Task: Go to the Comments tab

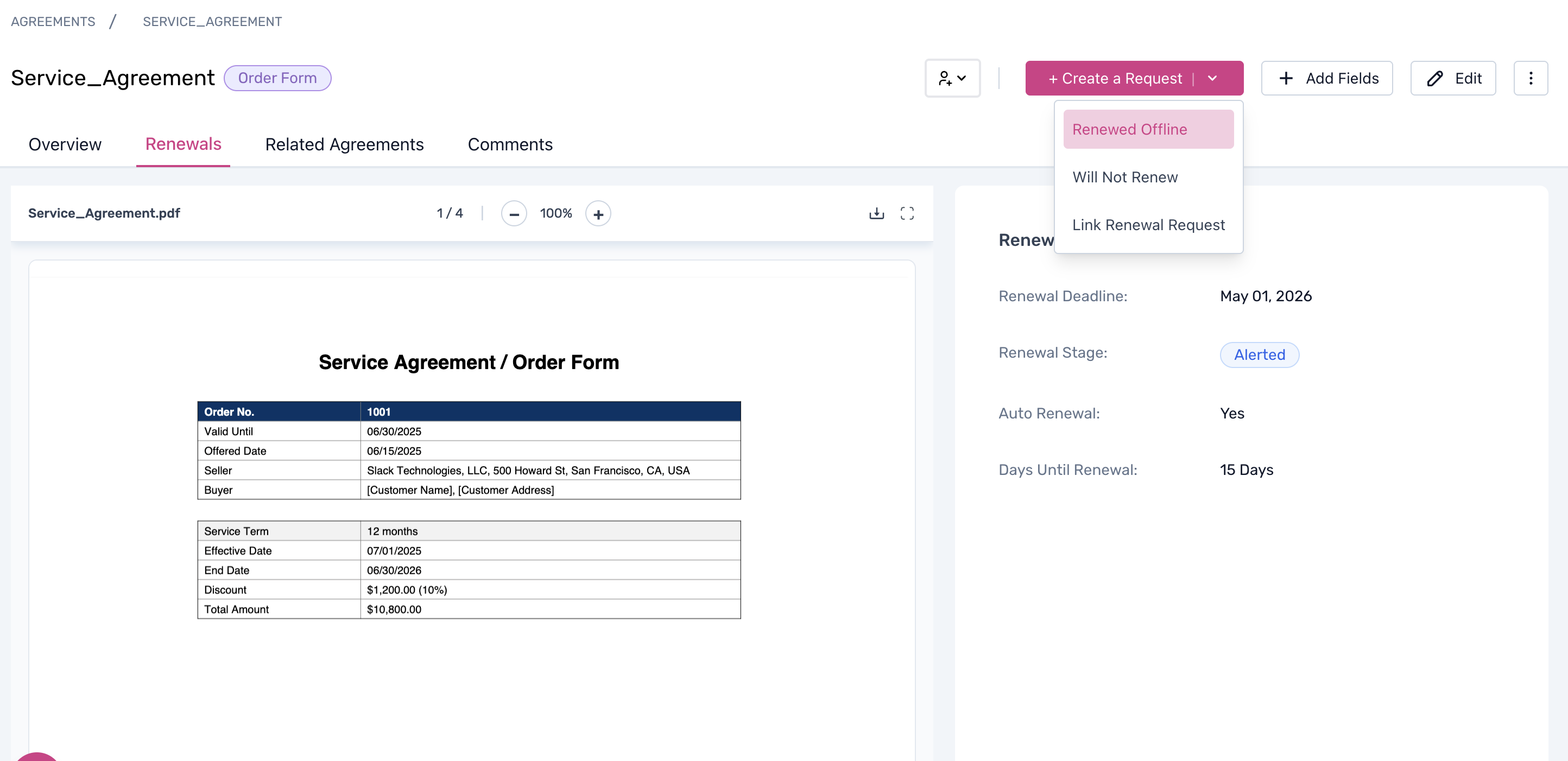Action: [x=509, y=144]
